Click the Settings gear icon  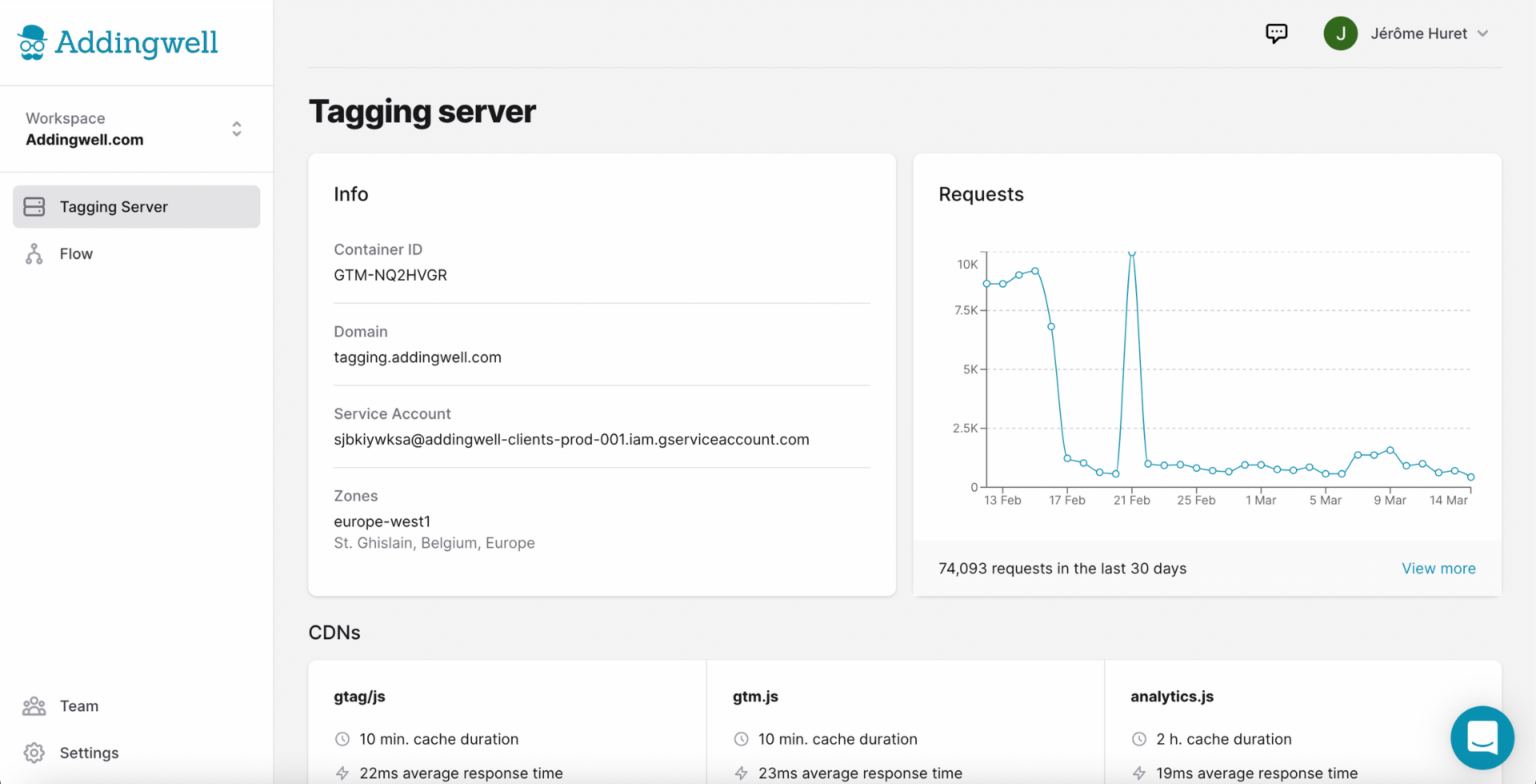point(34,753)
